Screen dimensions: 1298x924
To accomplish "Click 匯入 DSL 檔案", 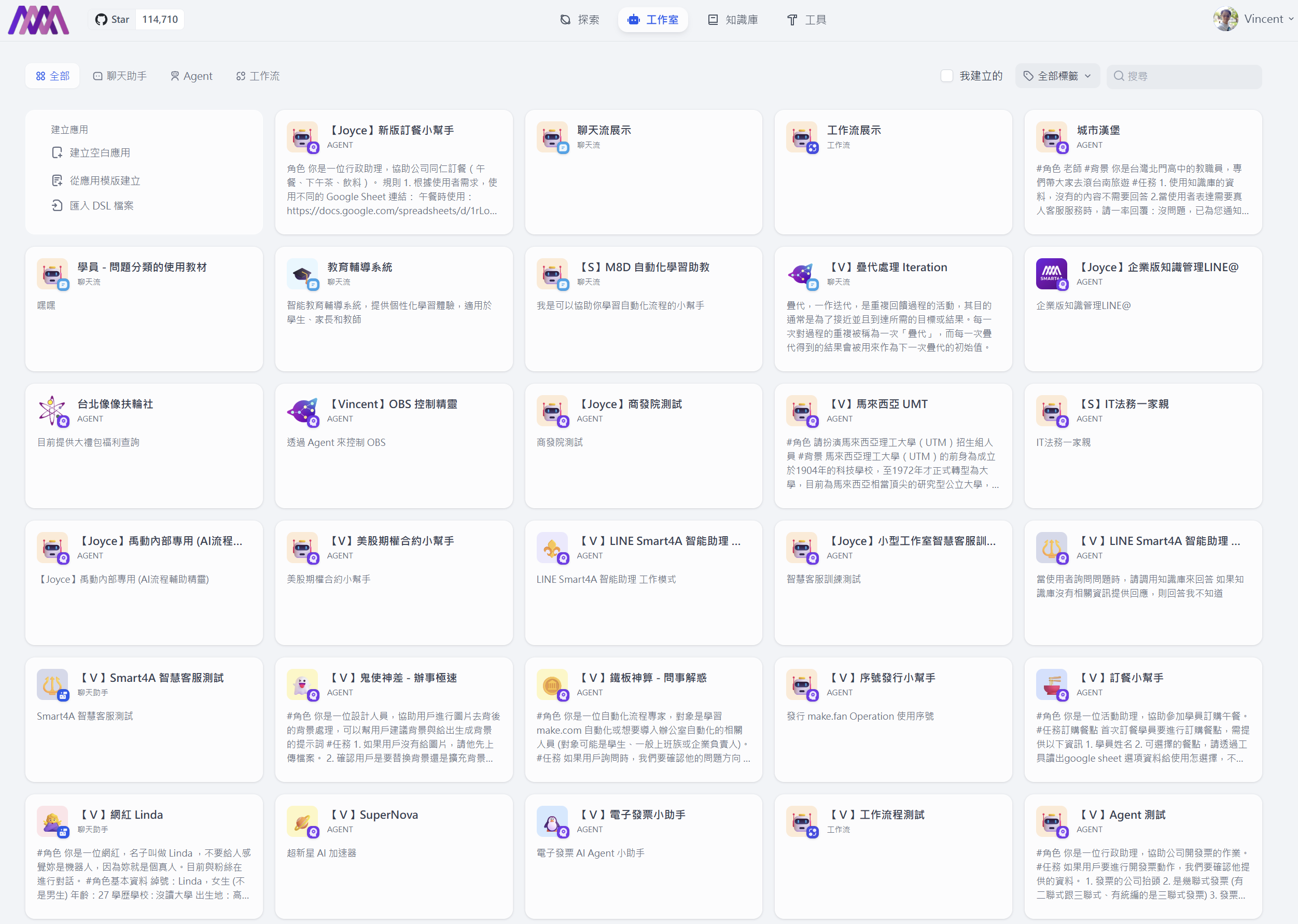I will [x=101, y=205].
